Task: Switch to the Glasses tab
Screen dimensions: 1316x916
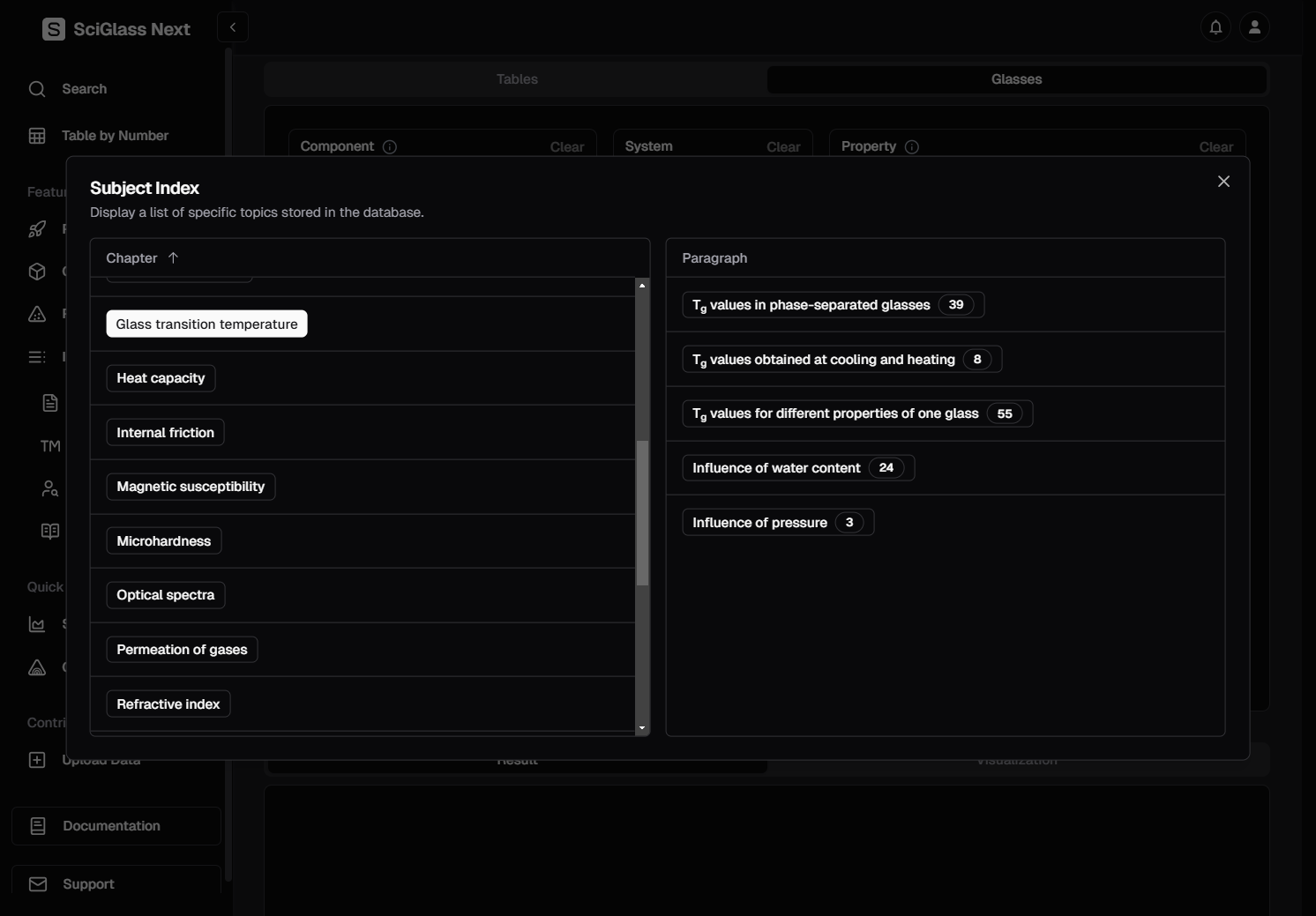Action: tap(1016, 79)
